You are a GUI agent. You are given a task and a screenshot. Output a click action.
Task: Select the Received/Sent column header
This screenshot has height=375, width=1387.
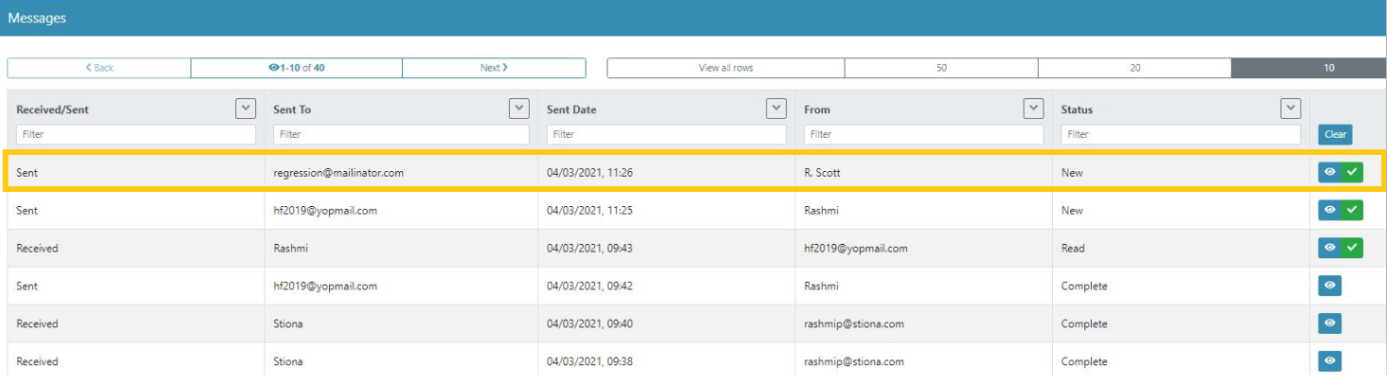[x=53, y=109]
